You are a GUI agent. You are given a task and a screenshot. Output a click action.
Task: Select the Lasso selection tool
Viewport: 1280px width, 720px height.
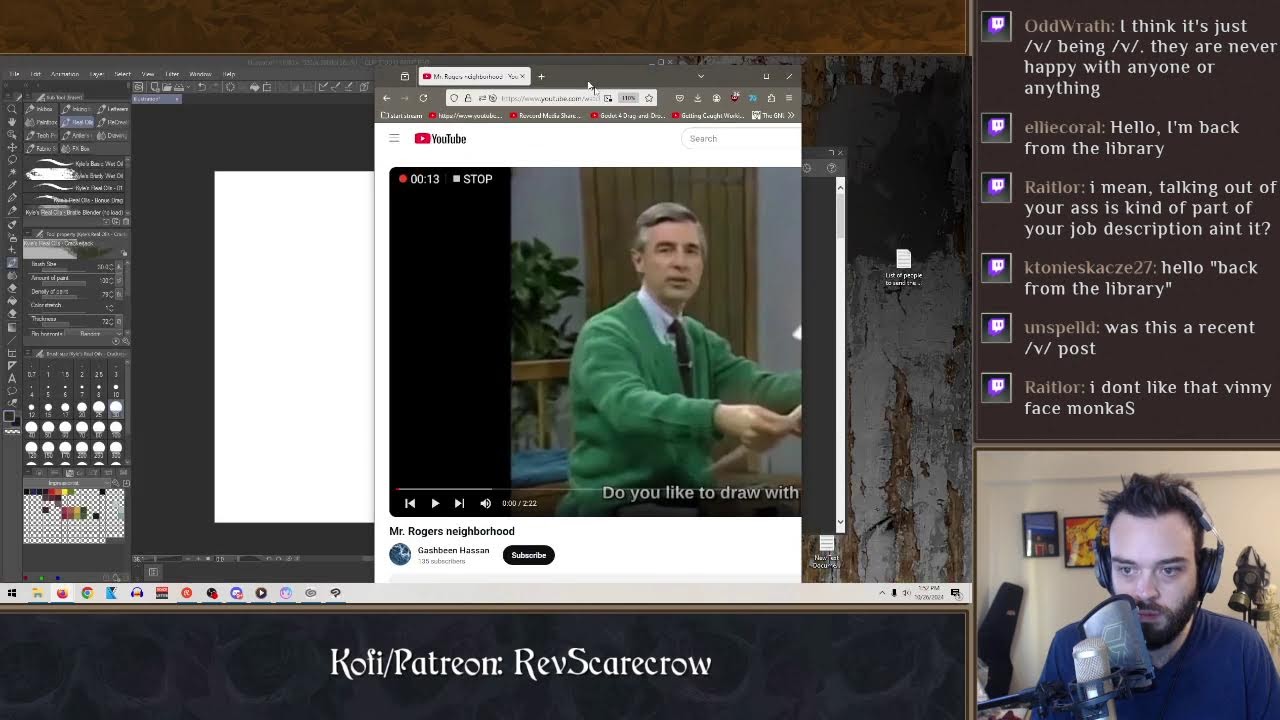pos(12,160)
